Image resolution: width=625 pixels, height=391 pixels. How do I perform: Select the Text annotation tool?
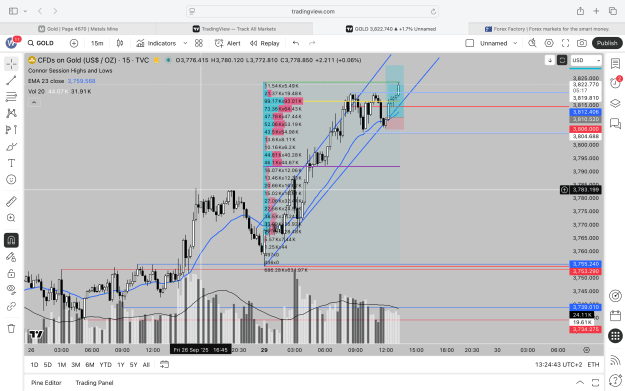pos(11,163)
